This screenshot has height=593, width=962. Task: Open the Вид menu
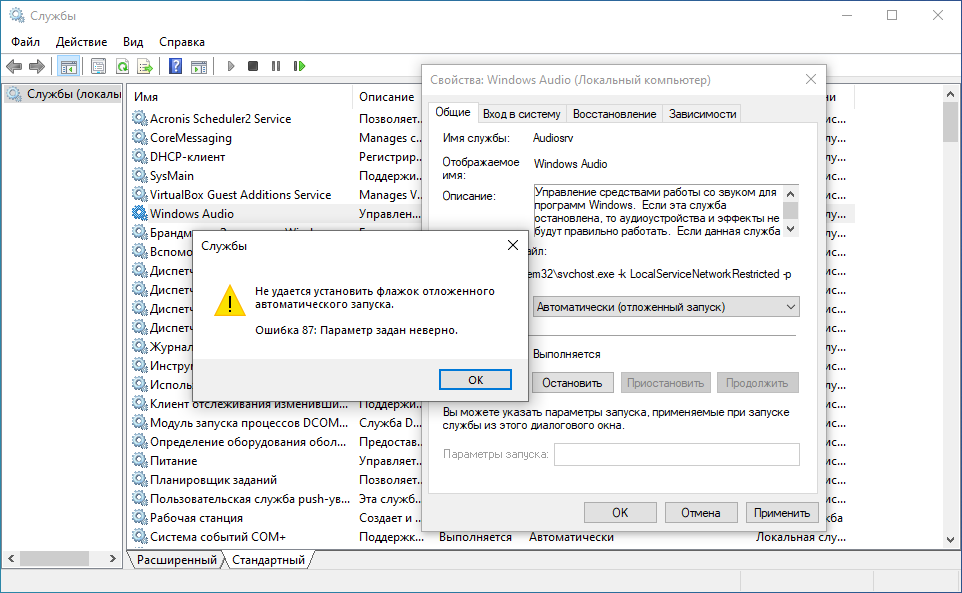coord(133,42)
